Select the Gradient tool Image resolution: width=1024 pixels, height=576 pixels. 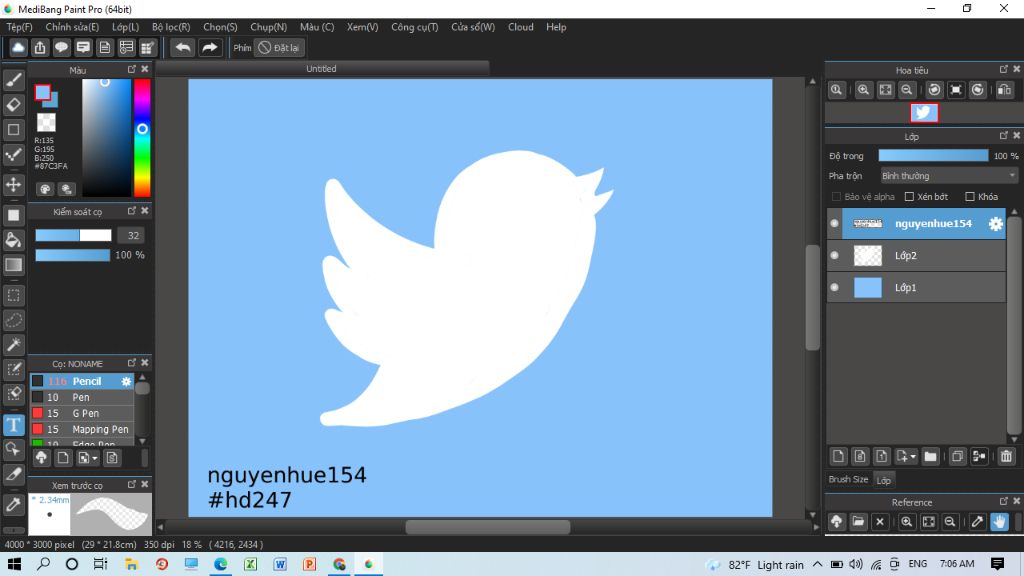pos(14,264)
